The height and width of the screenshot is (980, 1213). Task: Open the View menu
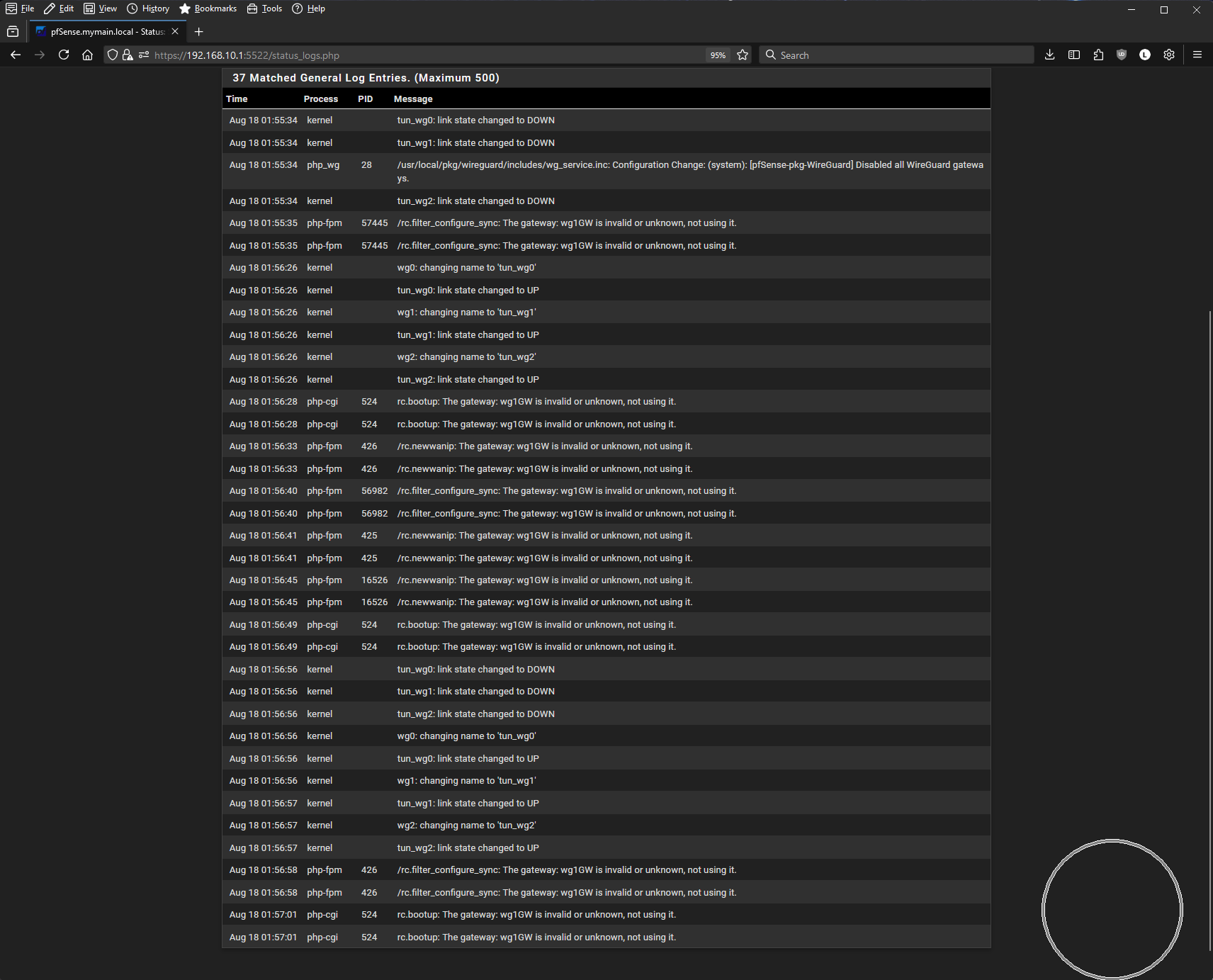pos(100,9)
